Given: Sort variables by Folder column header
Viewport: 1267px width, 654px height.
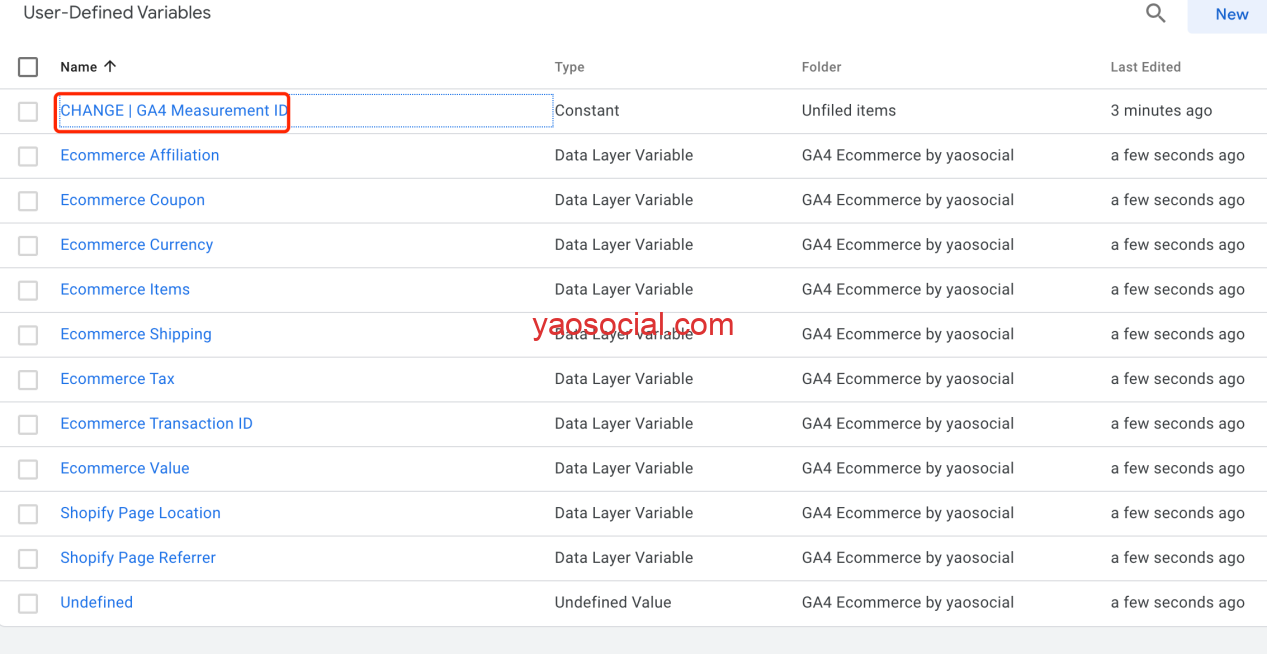Looking at the screenshot, I should (821, 67).
